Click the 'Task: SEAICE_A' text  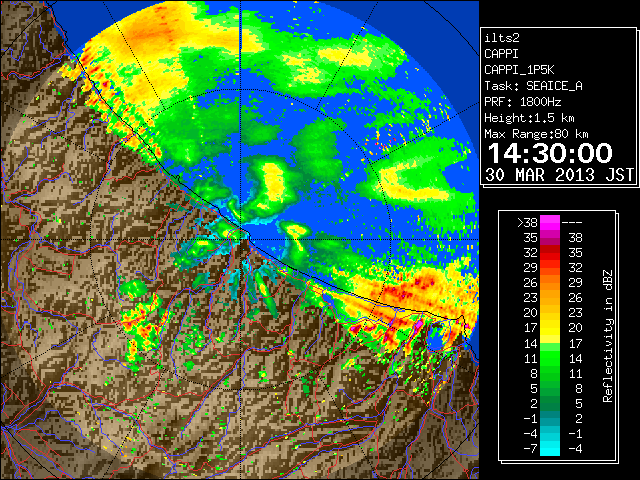(533, 86)
